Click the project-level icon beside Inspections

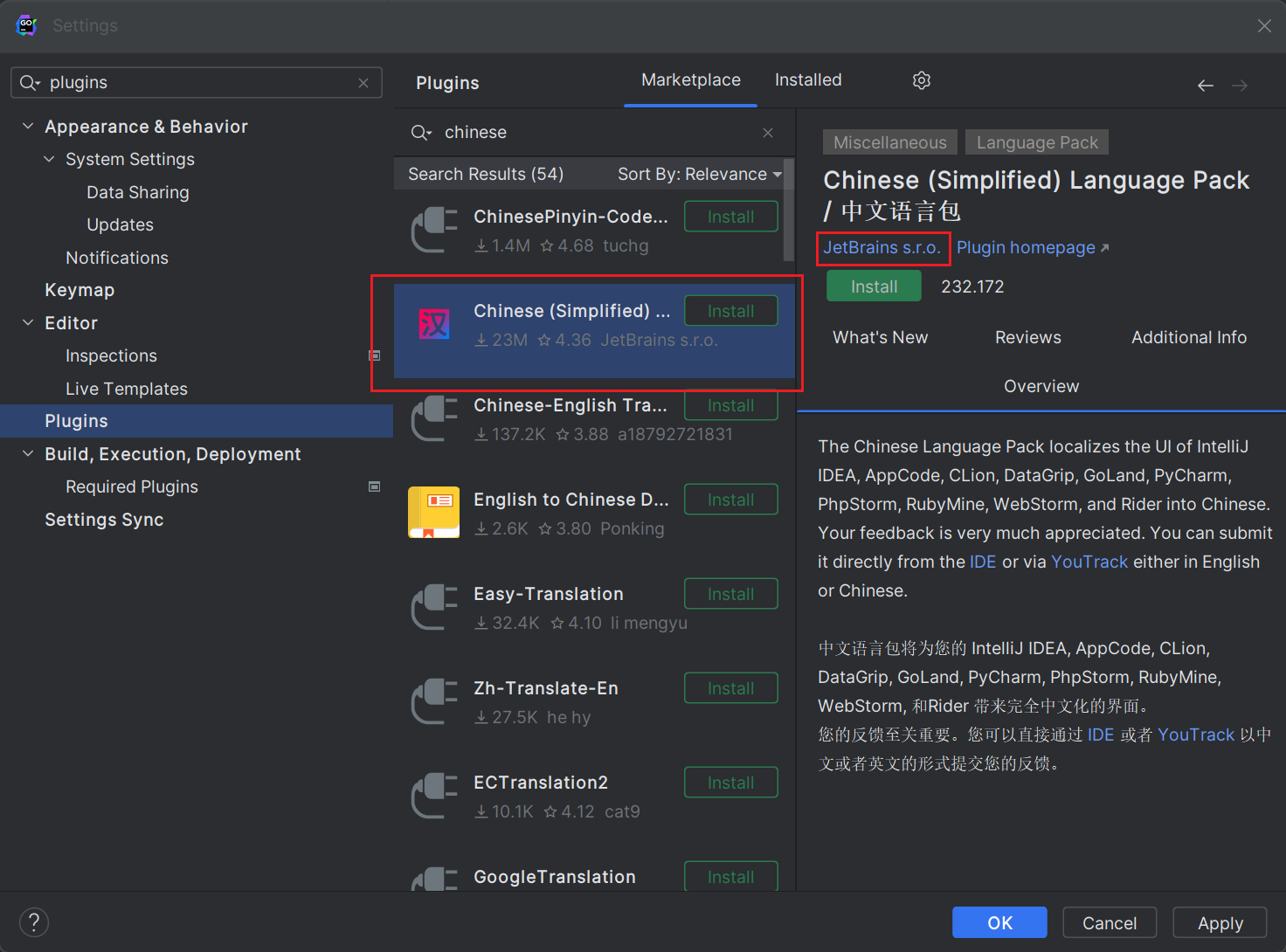tap(375, 355)
